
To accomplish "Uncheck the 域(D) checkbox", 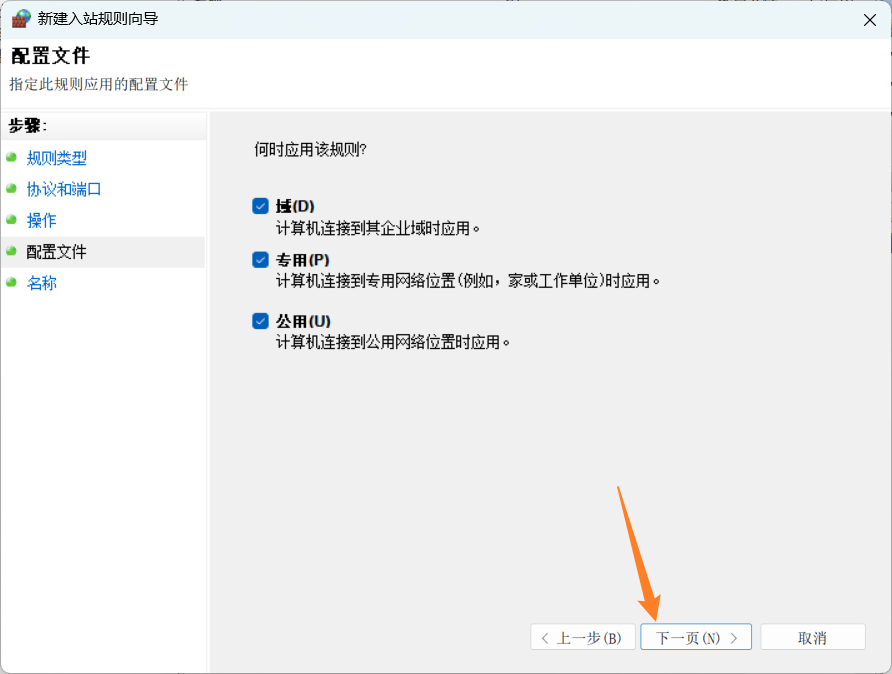I will pyautogui.click(x=261, y=206).
